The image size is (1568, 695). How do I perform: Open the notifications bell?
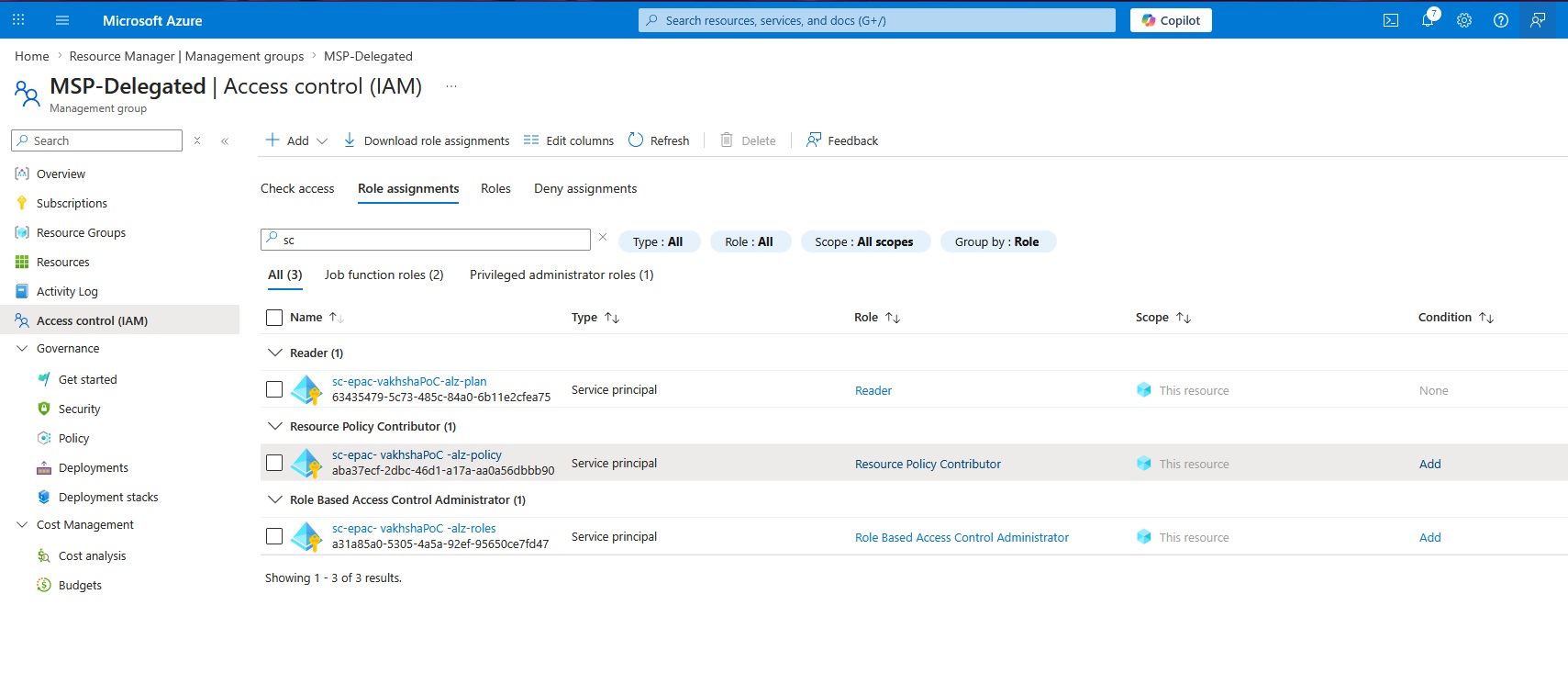point(1429,20)
